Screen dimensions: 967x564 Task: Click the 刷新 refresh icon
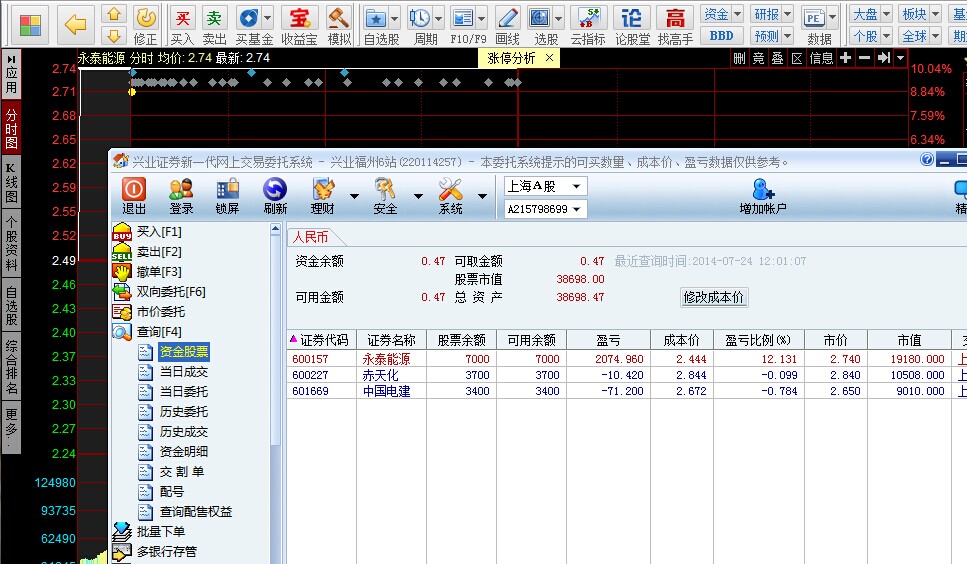(x=275, y=196)
